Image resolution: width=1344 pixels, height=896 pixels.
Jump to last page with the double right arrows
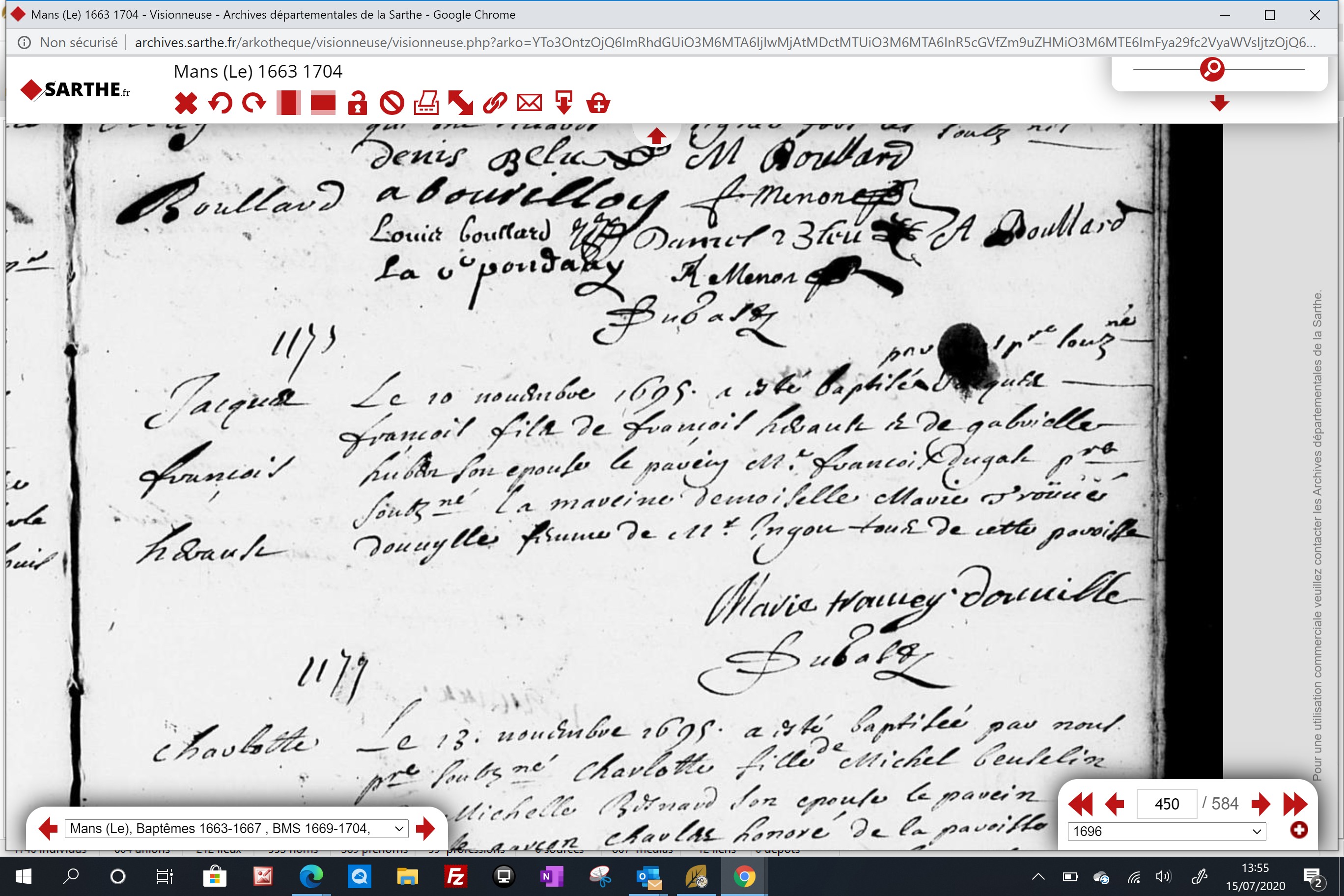pos(1295,804)
